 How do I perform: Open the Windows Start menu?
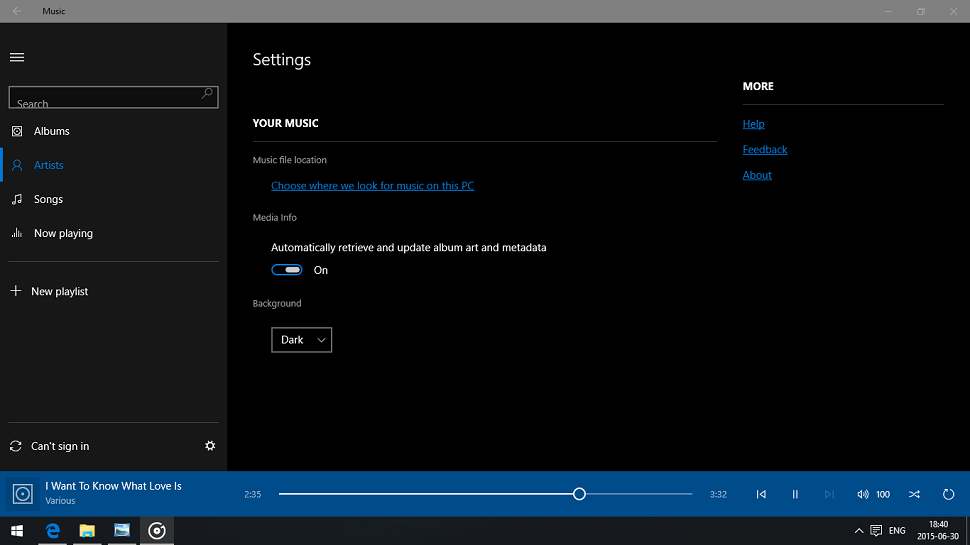click(x=17, y=531)
